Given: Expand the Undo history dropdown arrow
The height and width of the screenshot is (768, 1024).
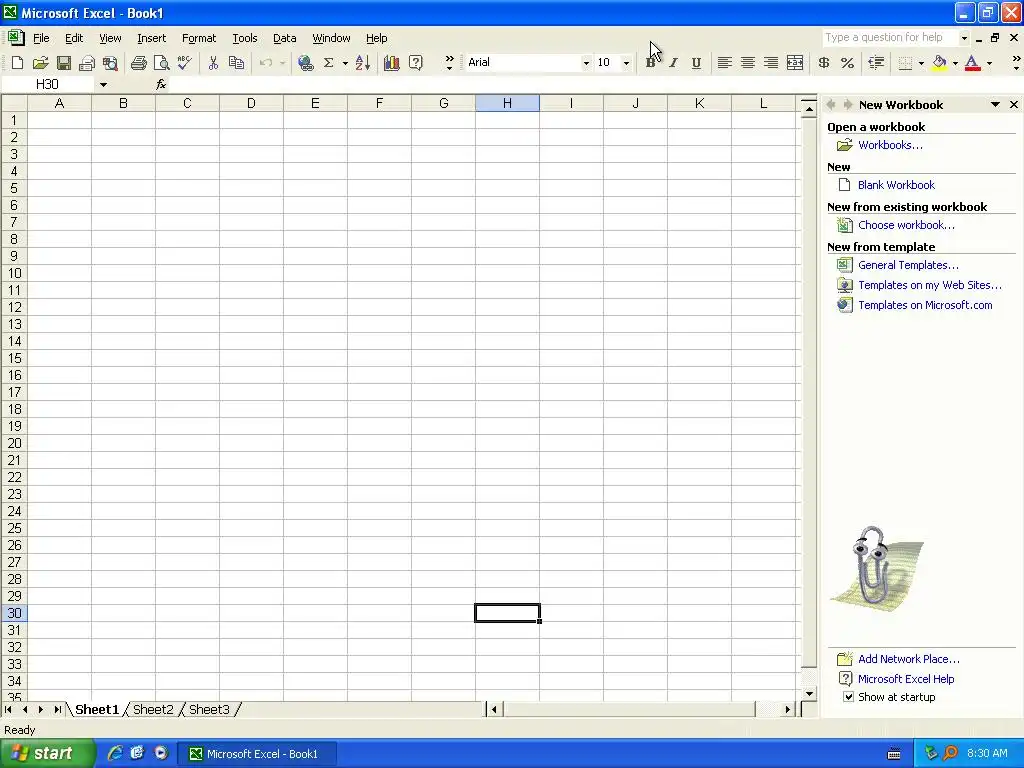Looking at the screenshot, I should [x=282, y=63].
